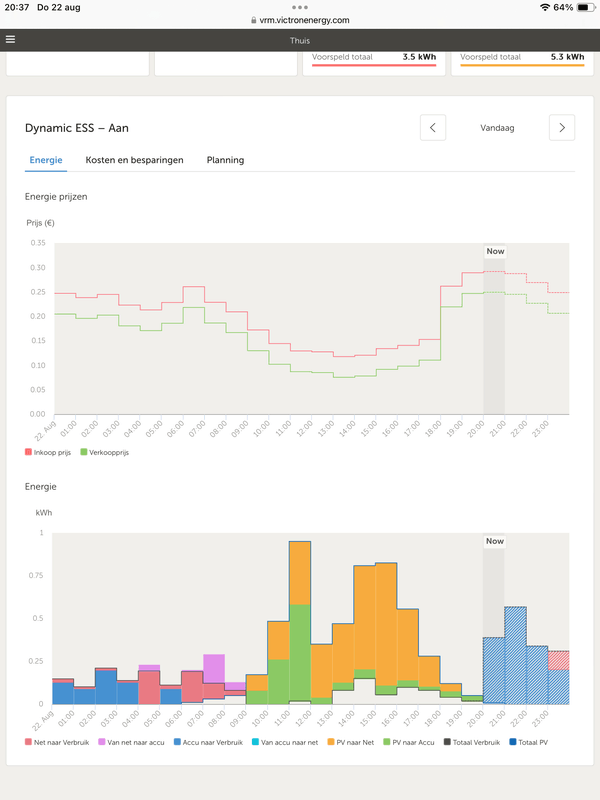Open the hamburger navigation menu
Screen dimensions: 600x800
point(11,40)
